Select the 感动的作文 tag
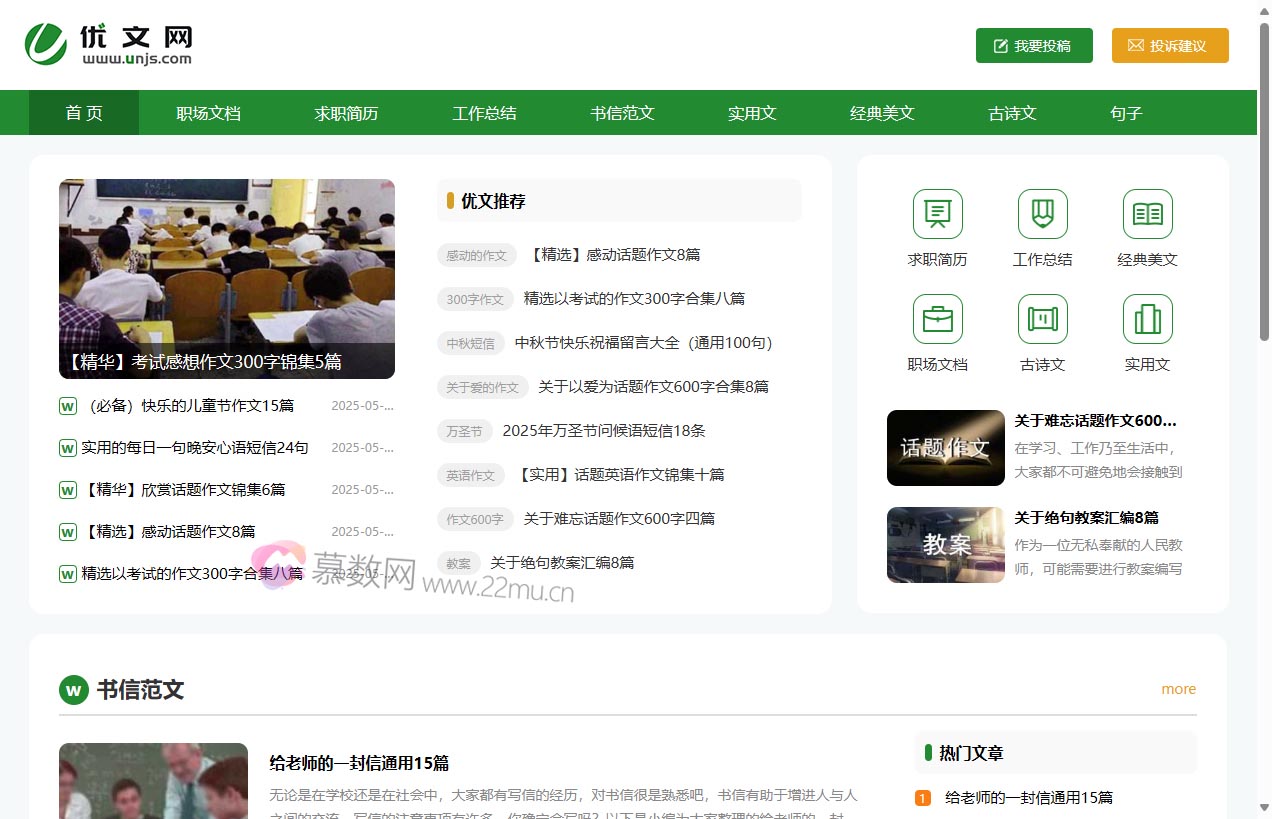The width and height of the screenshot is (1272, 819). (475, 255)
